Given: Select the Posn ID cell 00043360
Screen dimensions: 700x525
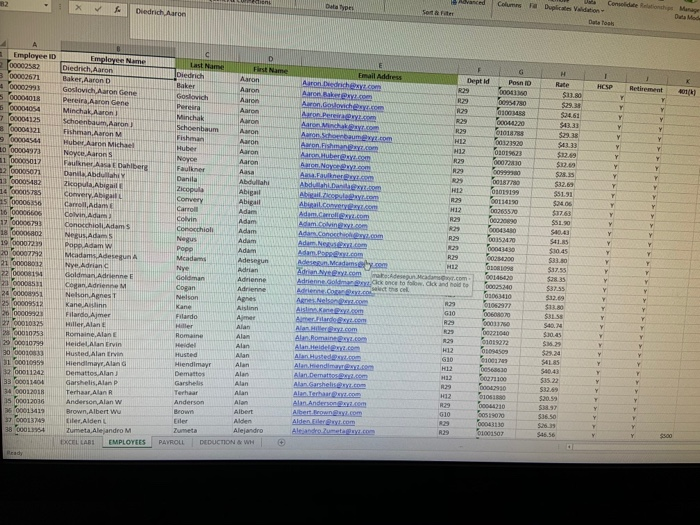Looking at the screenshot, I should point(520,93).
